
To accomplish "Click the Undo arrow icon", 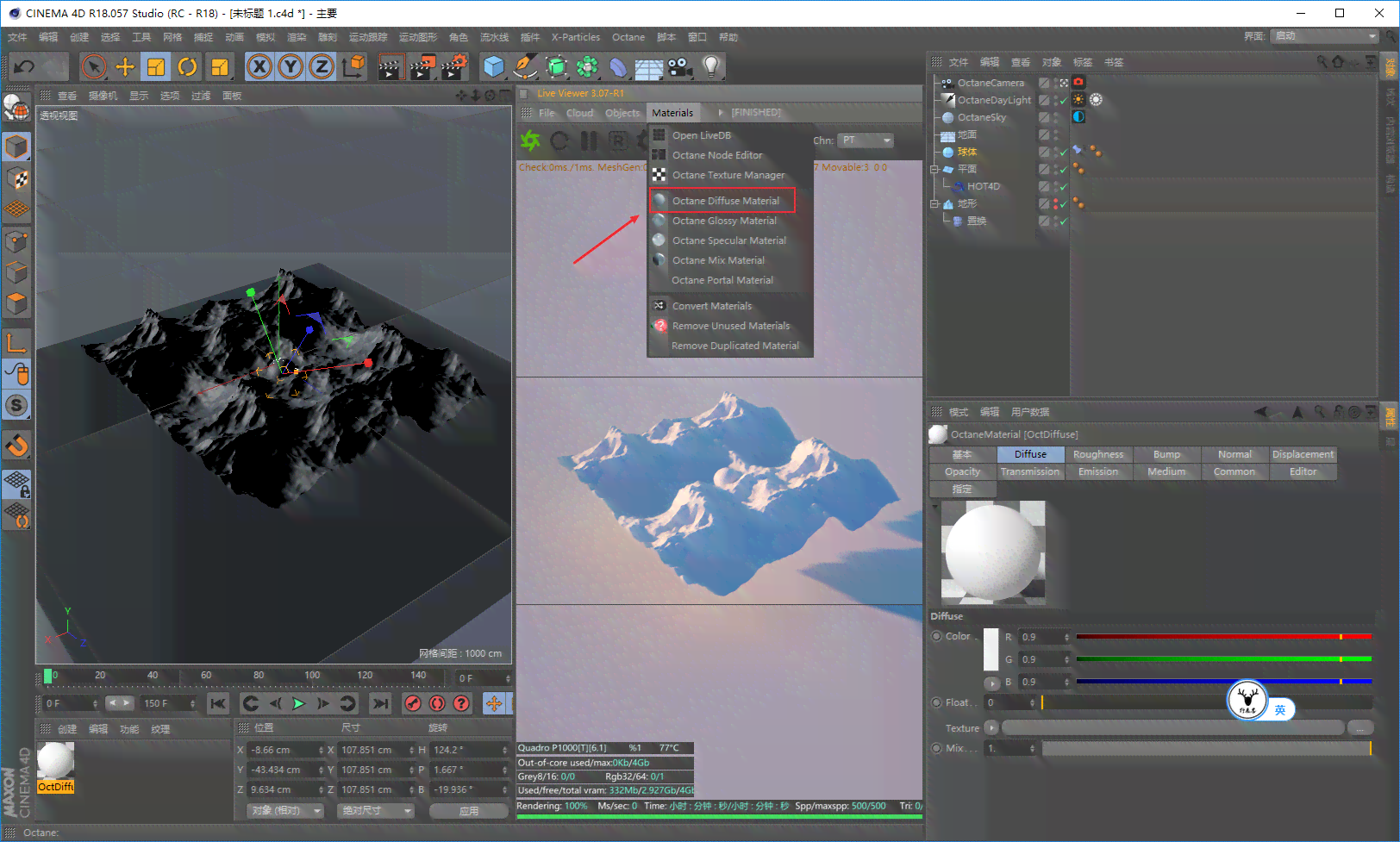I will (x=24, y=66).
